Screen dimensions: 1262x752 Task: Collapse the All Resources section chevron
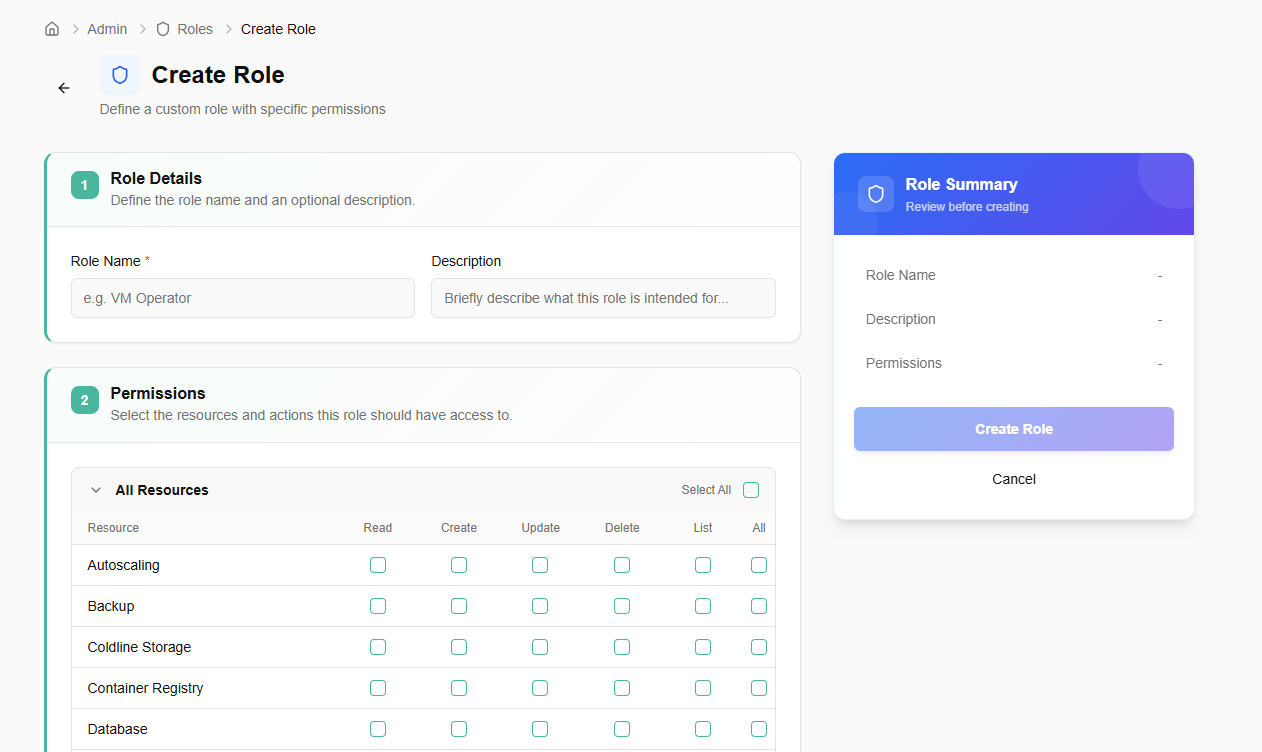point(96,490)
